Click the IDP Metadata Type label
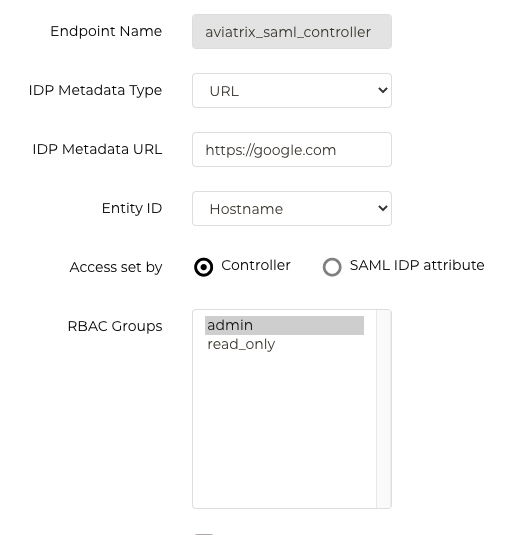Image resolution: width=510 pixels, height=535 pixels. (x=95, y=90)
